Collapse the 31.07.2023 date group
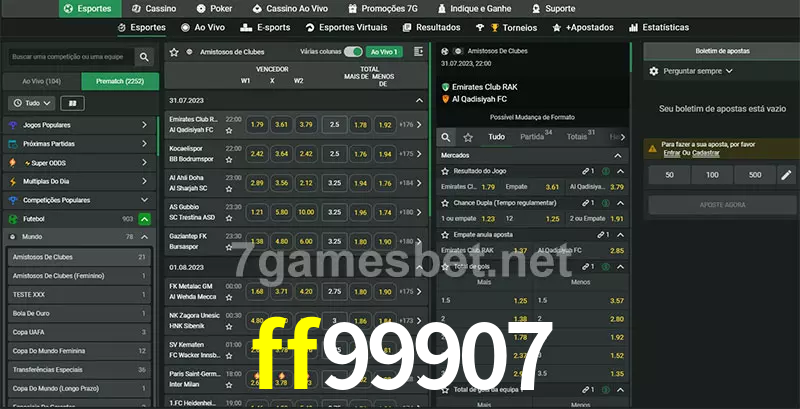 point(419,100)
